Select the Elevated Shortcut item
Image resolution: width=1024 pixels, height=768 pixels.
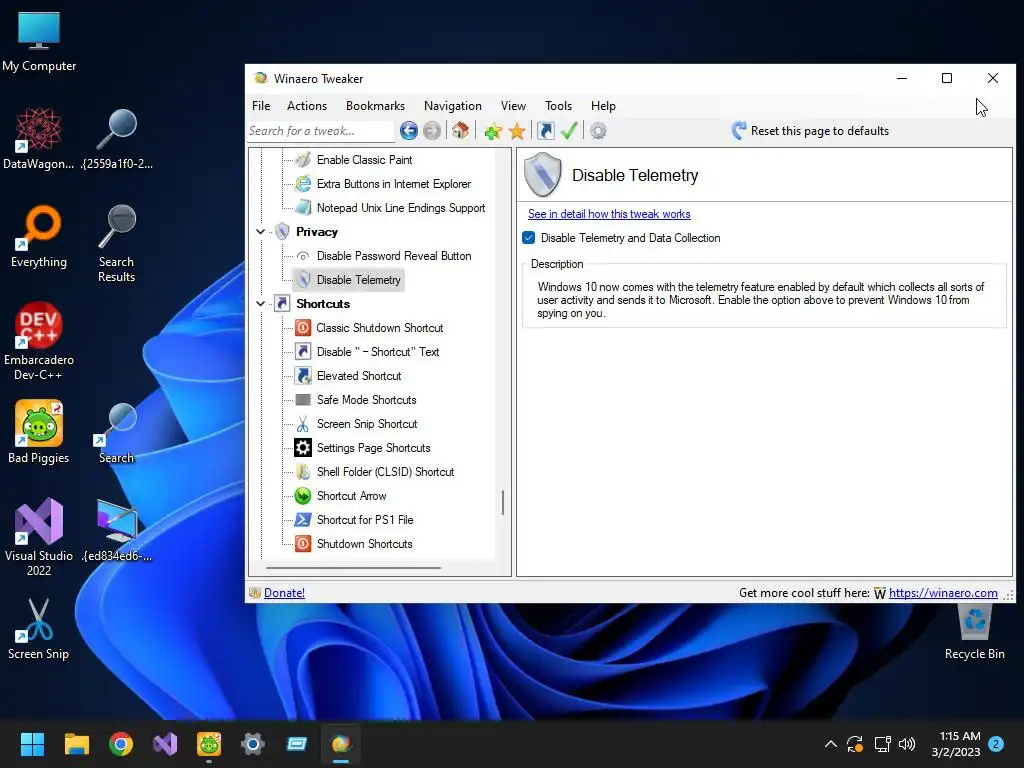pyautogui.click(x=359, y=376)
